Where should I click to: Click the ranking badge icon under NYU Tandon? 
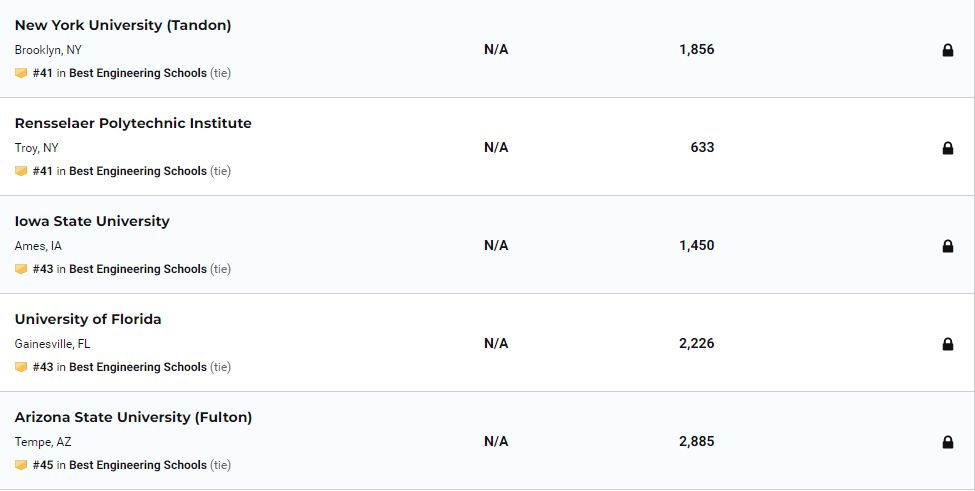[21, 73]
